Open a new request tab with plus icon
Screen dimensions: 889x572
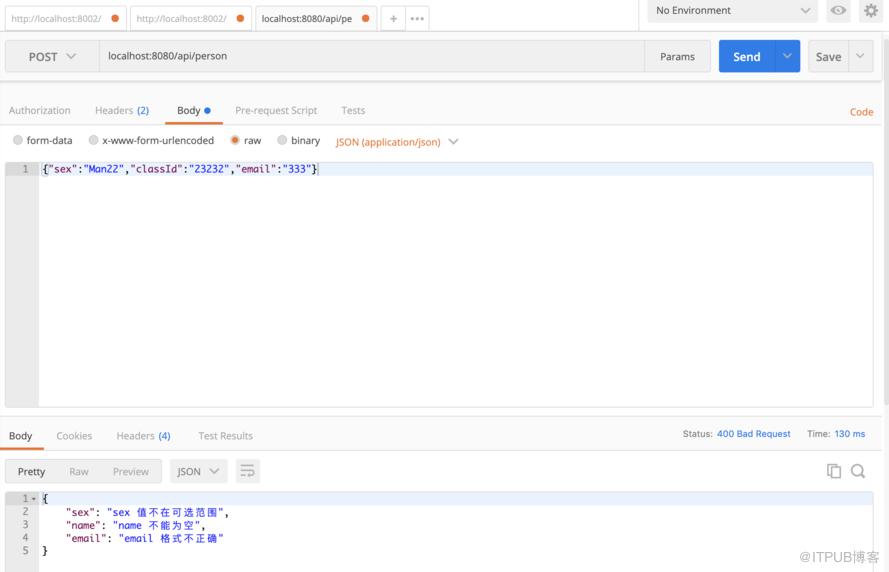coord(393,19)
